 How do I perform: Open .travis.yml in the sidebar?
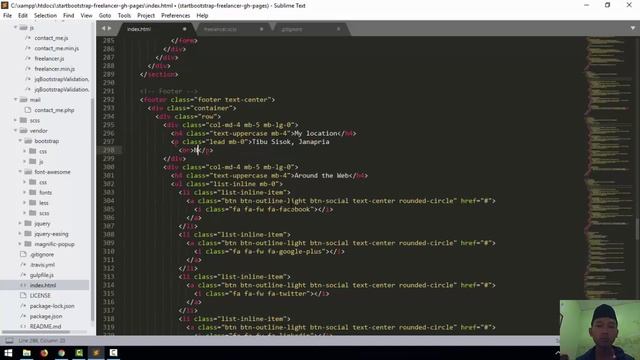coord(42,264)
